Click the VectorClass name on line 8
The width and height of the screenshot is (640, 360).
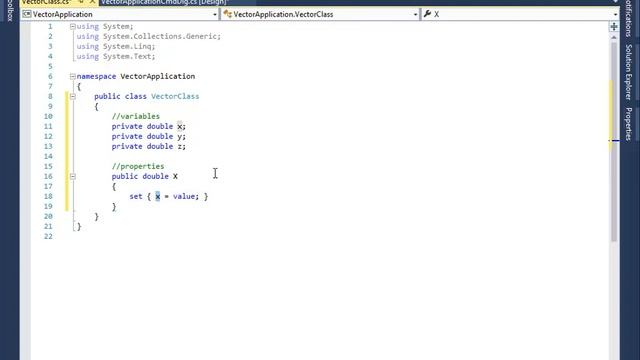tap(175, 96)
